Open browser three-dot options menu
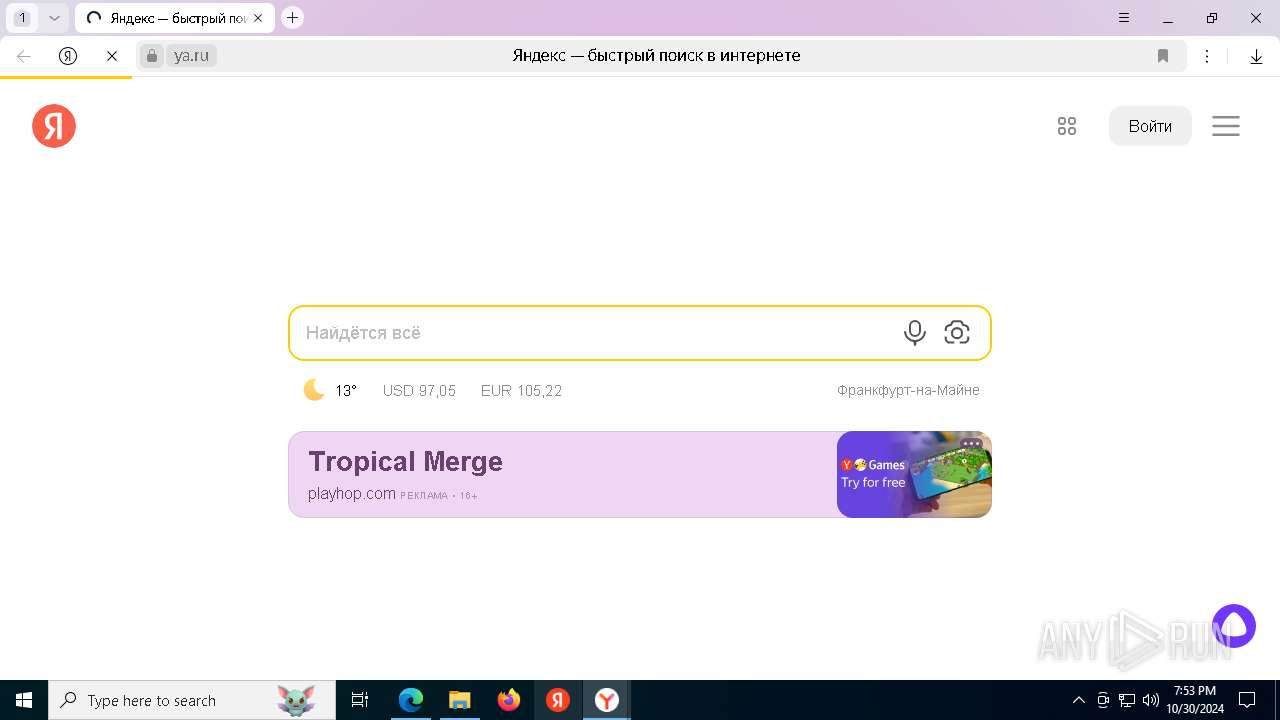Image resolution: width=1280 pixels, height=720 pixels. (x=1207, y=56)
